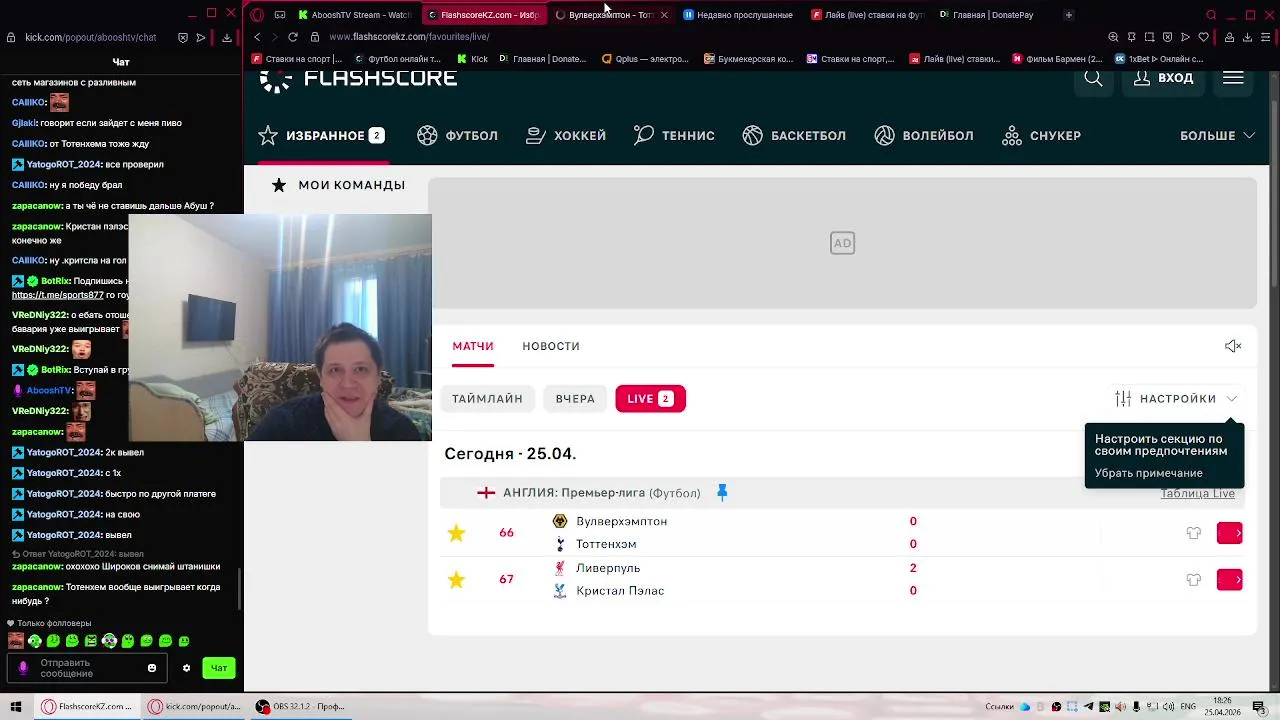Select the ТАЙМЛАЙН filter
Screen dimensions: 1280x720
(x=487, y=399)
